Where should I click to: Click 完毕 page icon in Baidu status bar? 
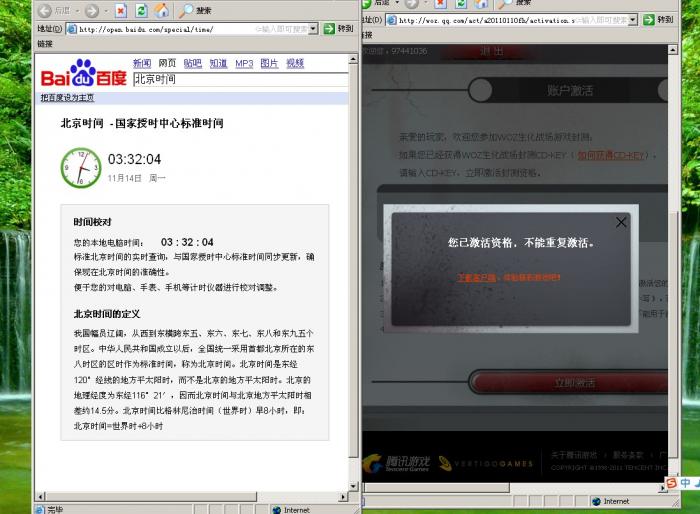coord(40,510)
